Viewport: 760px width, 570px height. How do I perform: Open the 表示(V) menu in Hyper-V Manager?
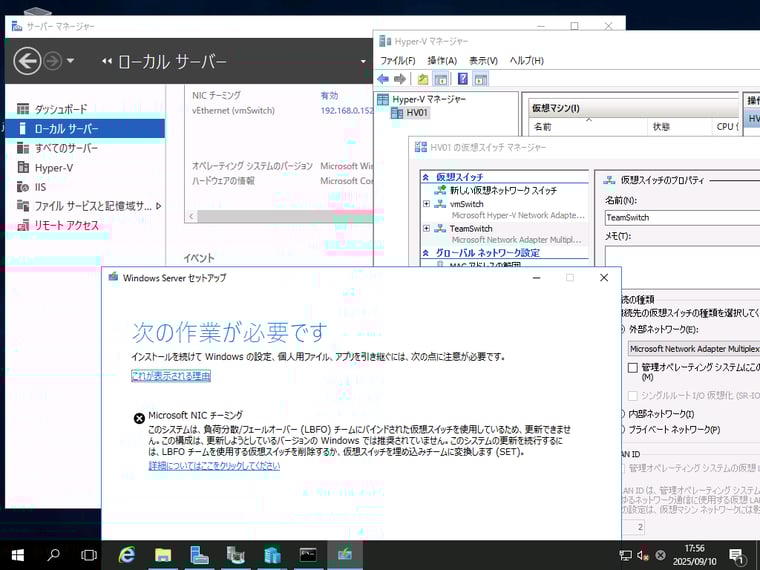(x=484, y=60)
